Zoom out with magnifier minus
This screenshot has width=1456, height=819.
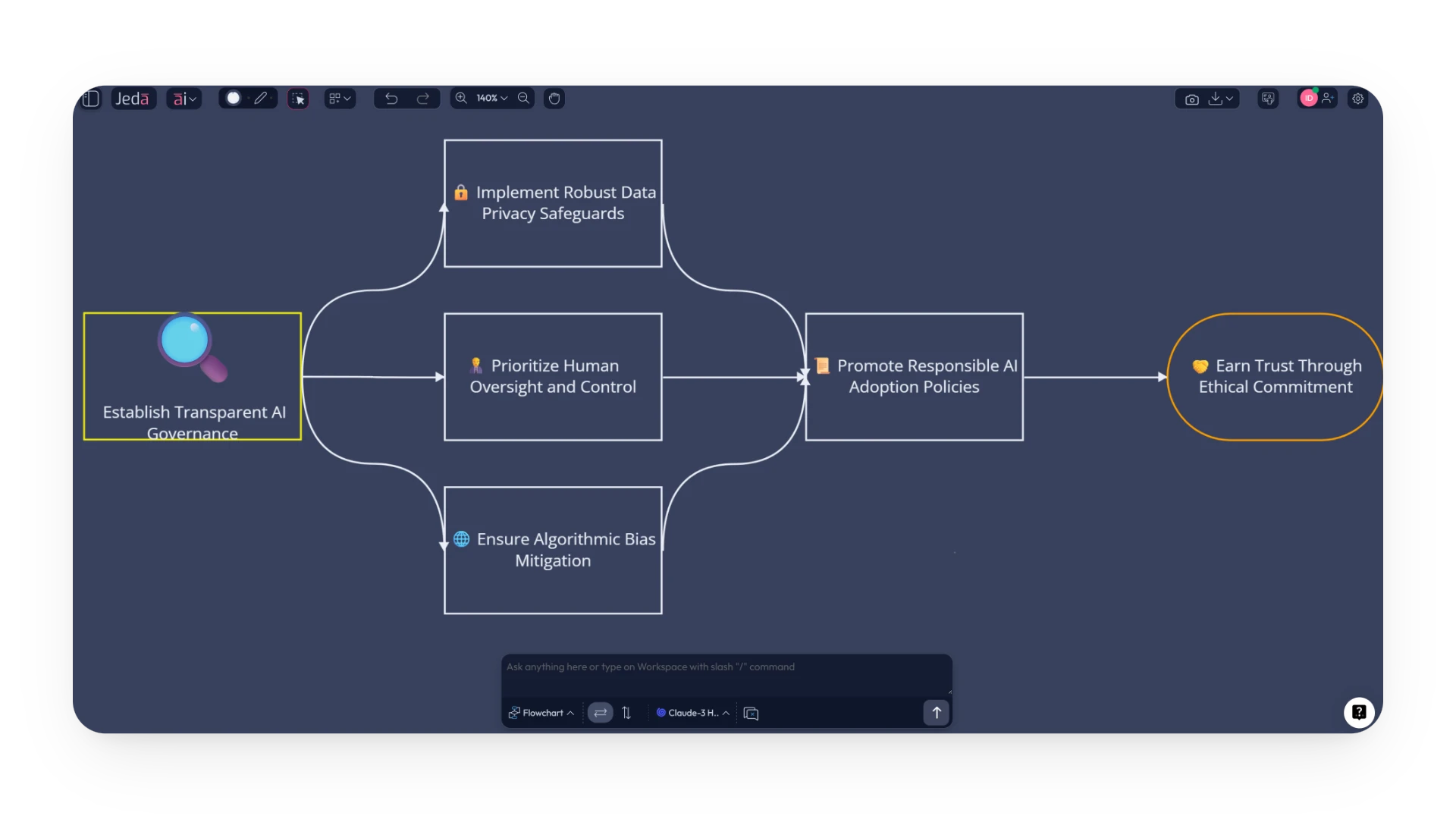click(523, 98)
